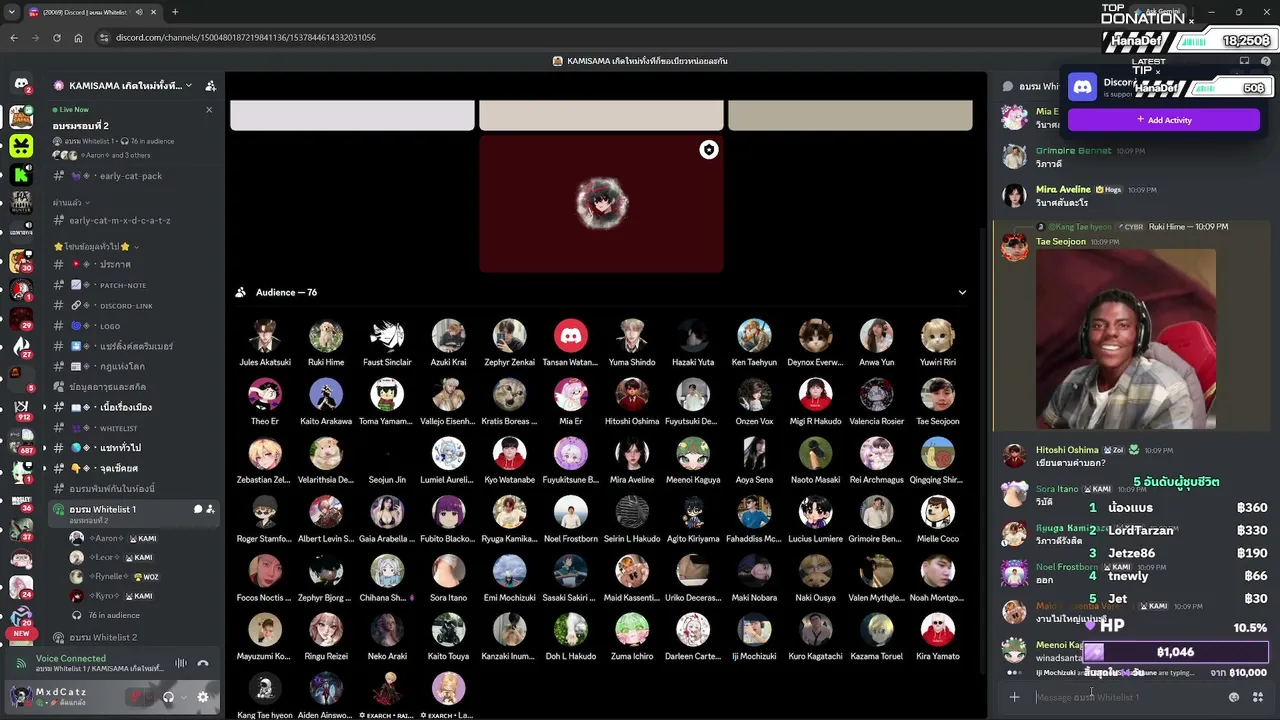Click the speaker tile settings badge icon
The height and width of the screenshot is (720, 1280).
[709, 150]
